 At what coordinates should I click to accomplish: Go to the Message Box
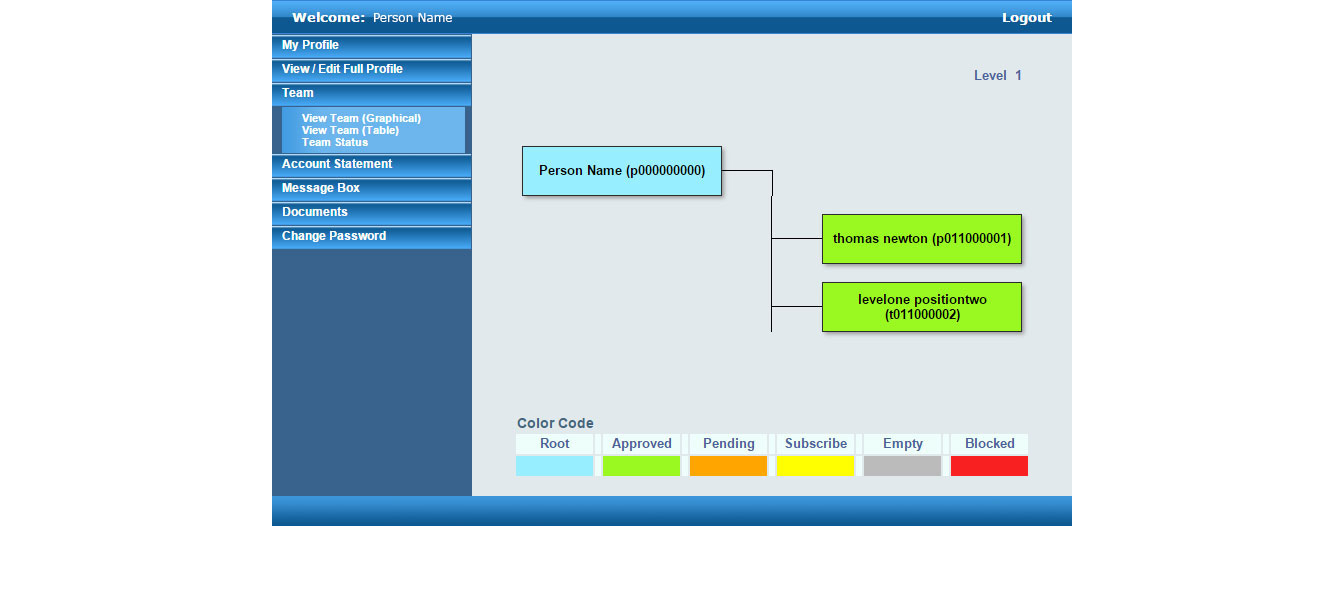(320, 187)
